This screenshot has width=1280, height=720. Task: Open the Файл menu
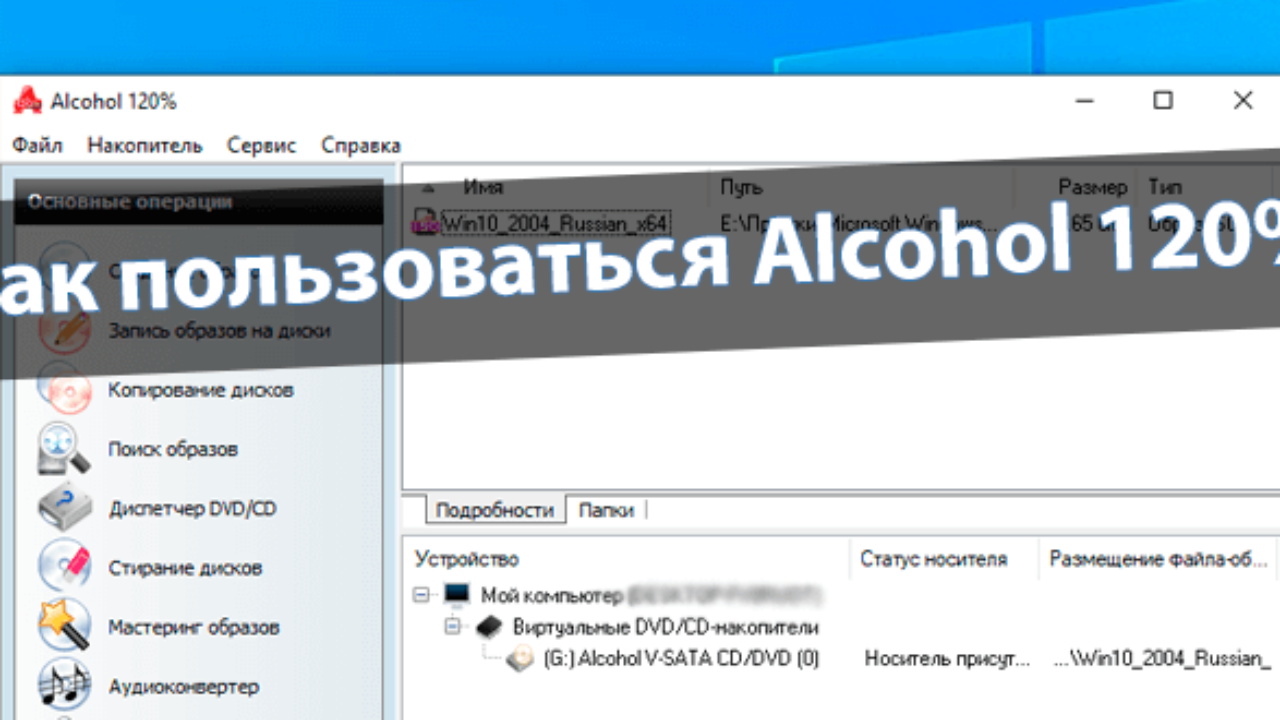[x=37, y=145]
